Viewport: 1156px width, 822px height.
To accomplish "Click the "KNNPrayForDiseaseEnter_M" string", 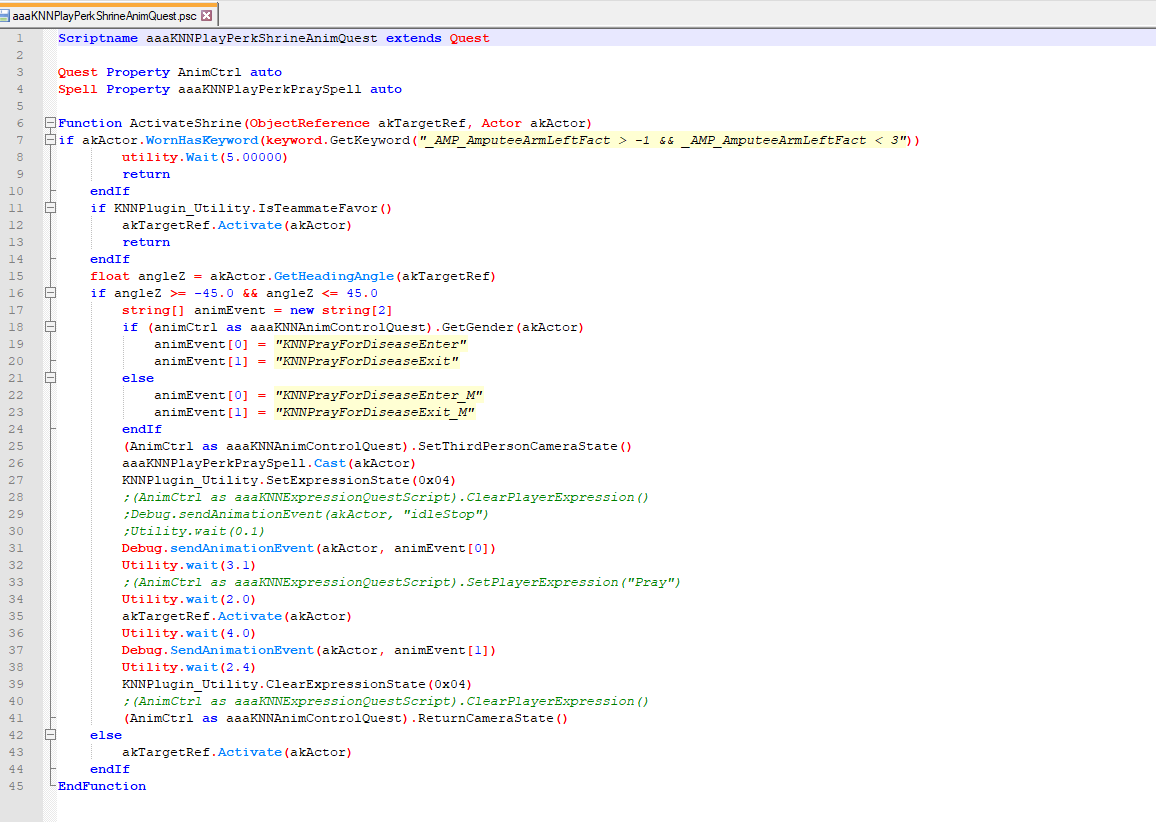I will pos(378,395).
